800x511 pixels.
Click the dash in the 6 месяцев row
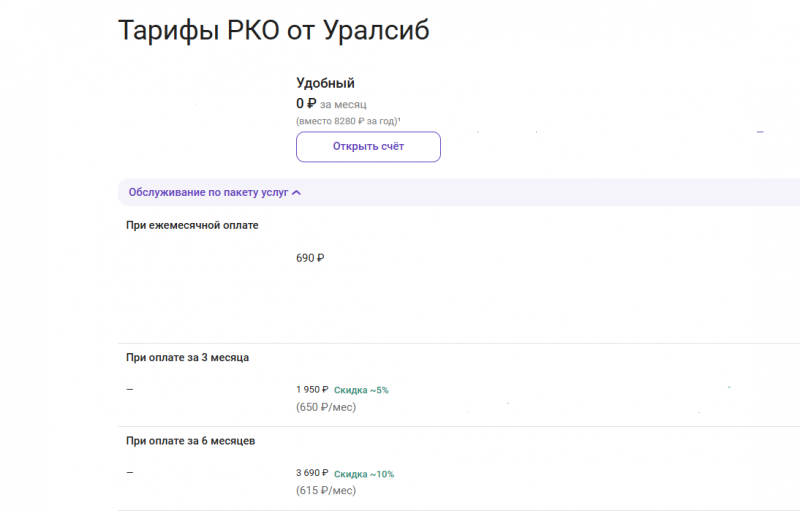tap(130, 473)
